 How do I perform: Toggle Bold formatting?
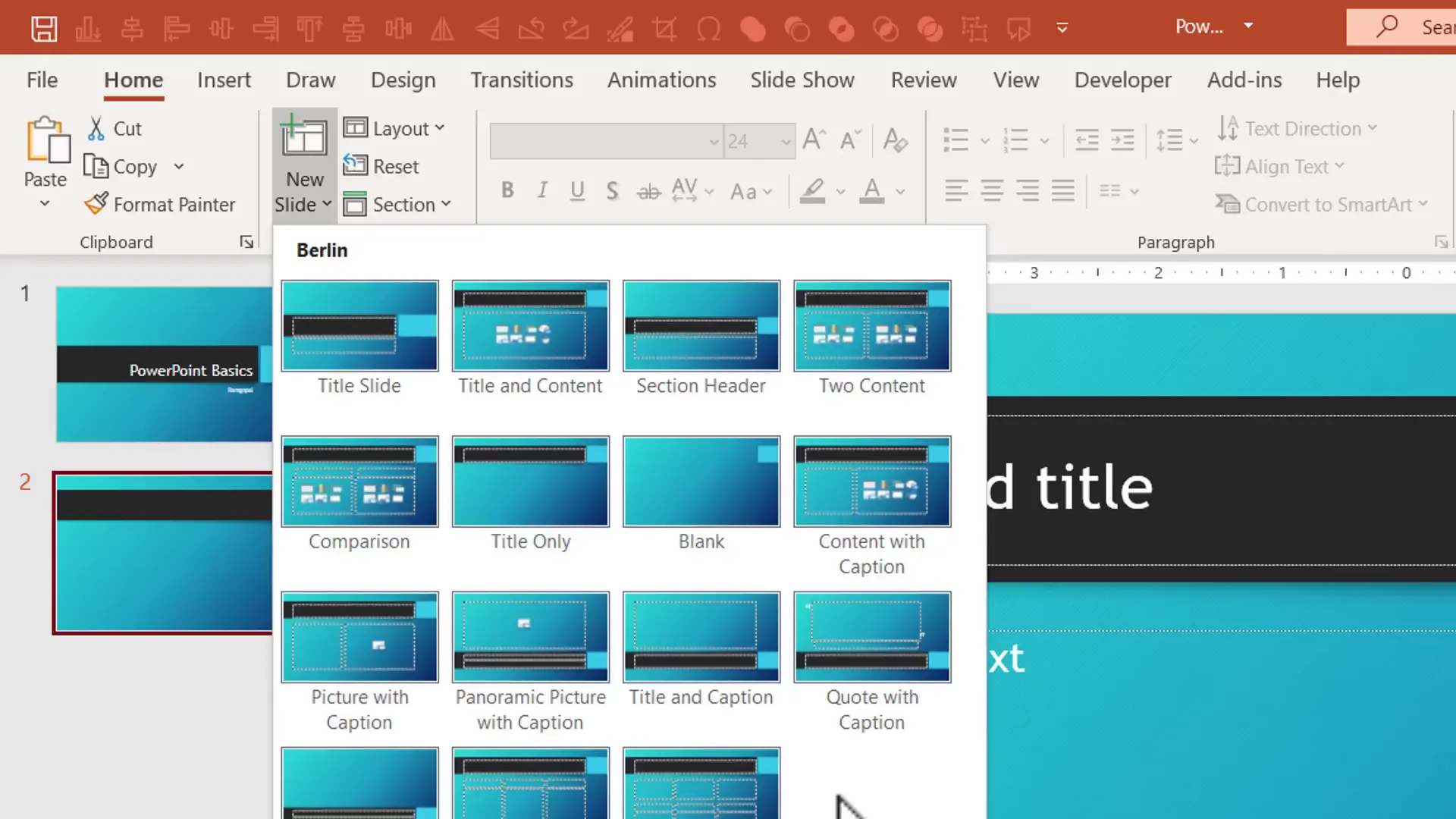click(x=507, y=190)
